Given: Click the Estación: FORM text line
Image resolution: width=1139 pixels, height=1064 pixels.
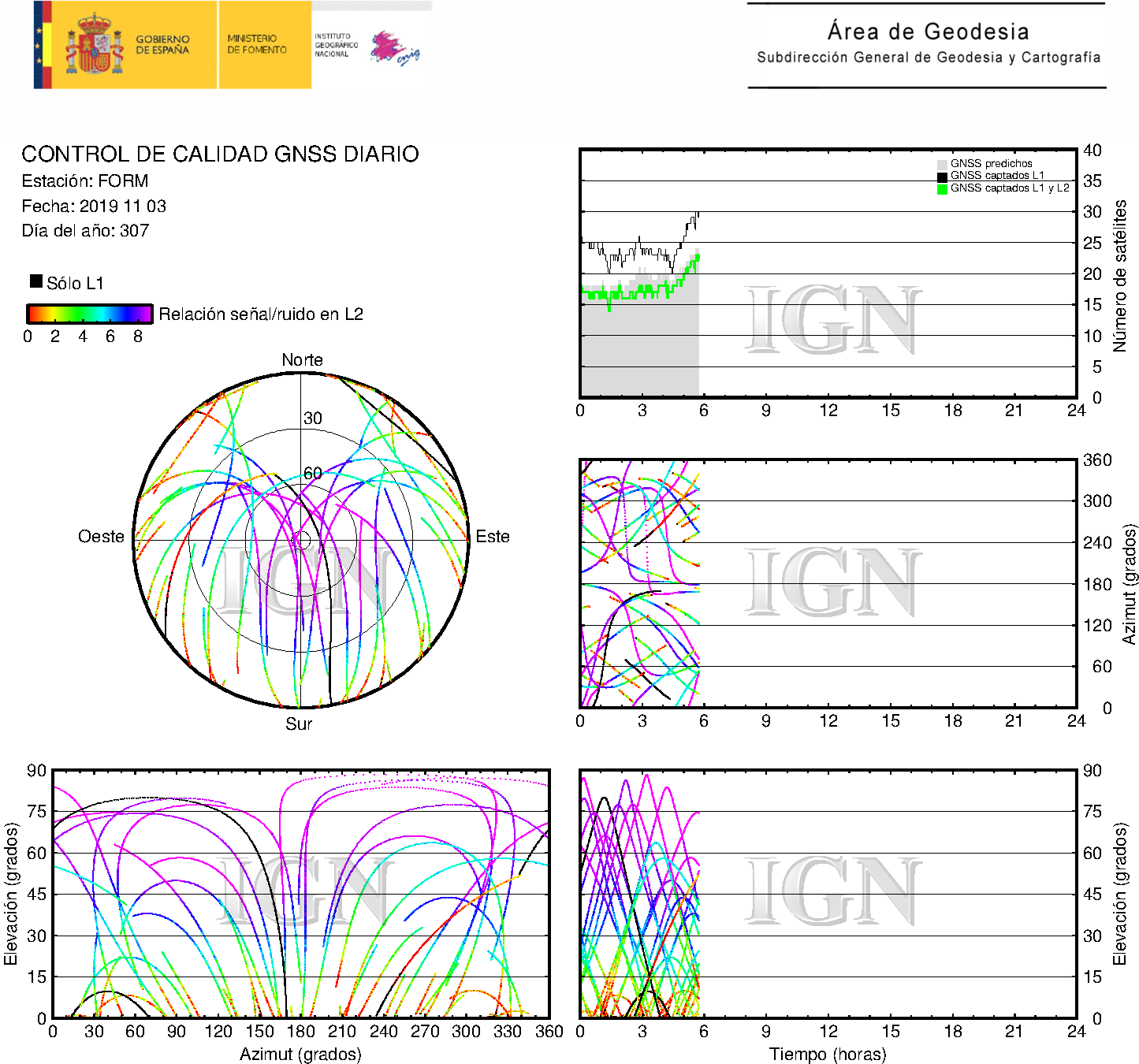Looking at the screenshot, I should click(x=85, y=181).
